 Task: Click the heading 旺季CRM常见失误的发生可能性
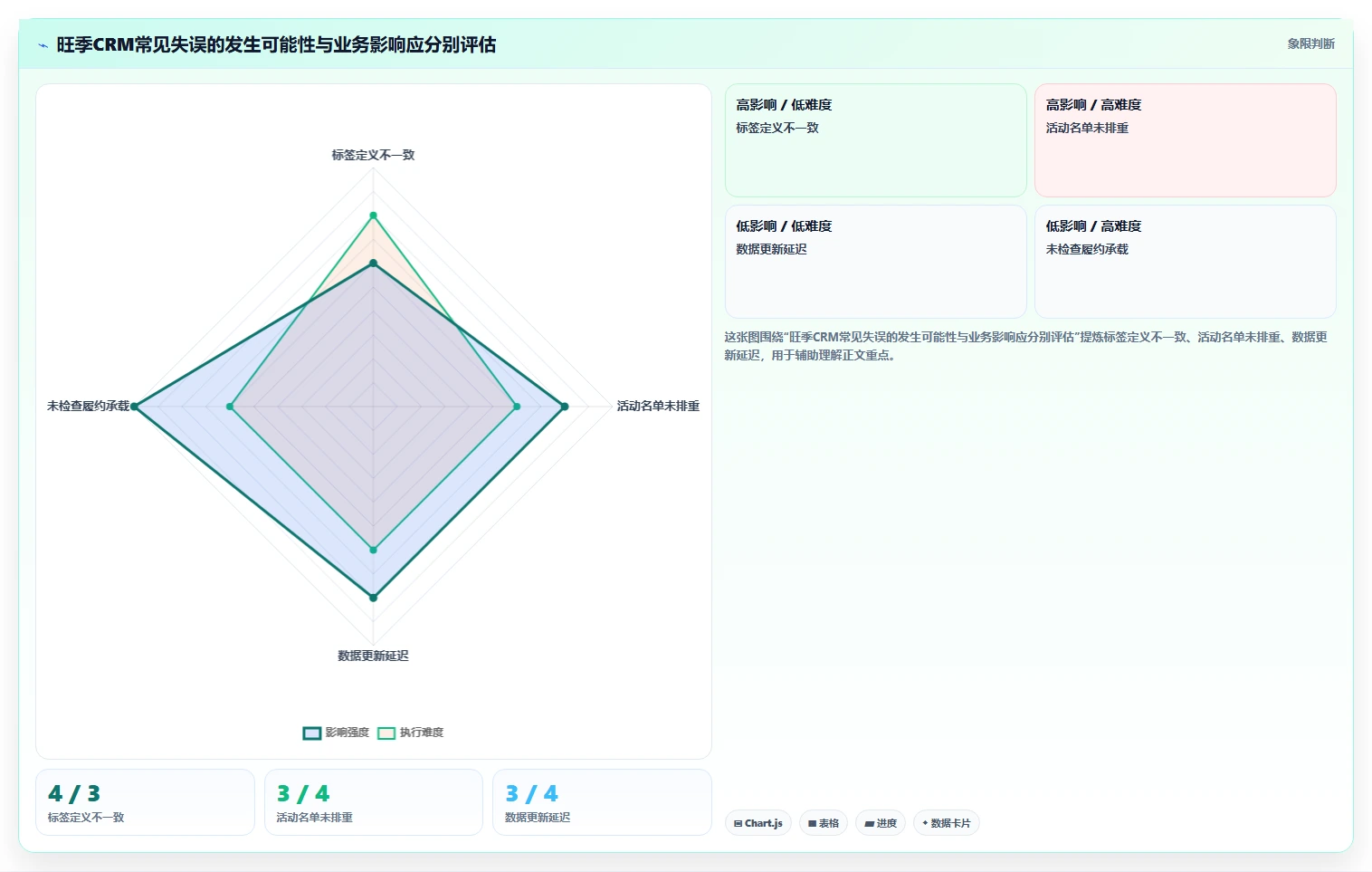[x=276, y=44]
